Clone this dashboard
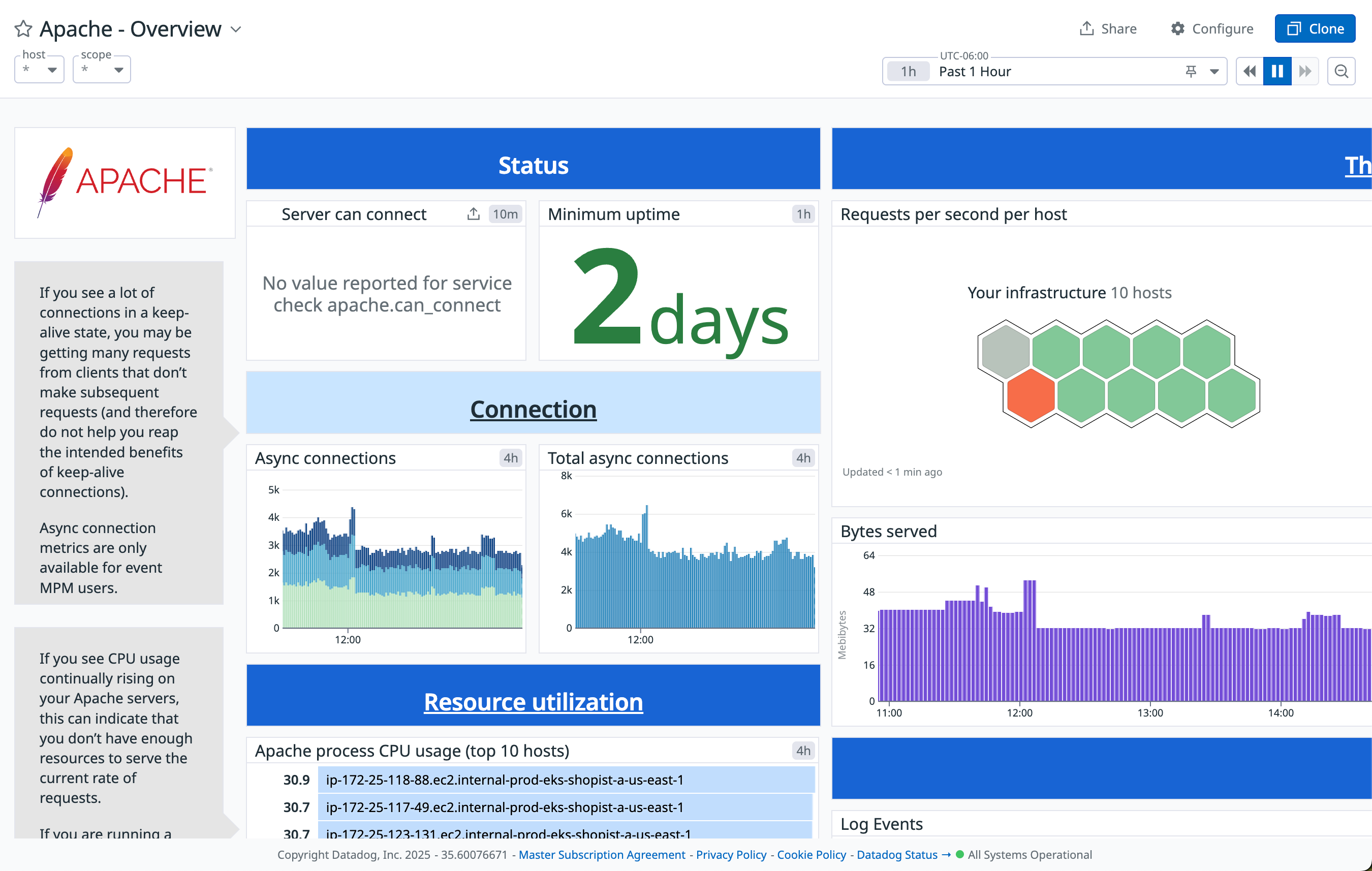 tap(1315, 28)
